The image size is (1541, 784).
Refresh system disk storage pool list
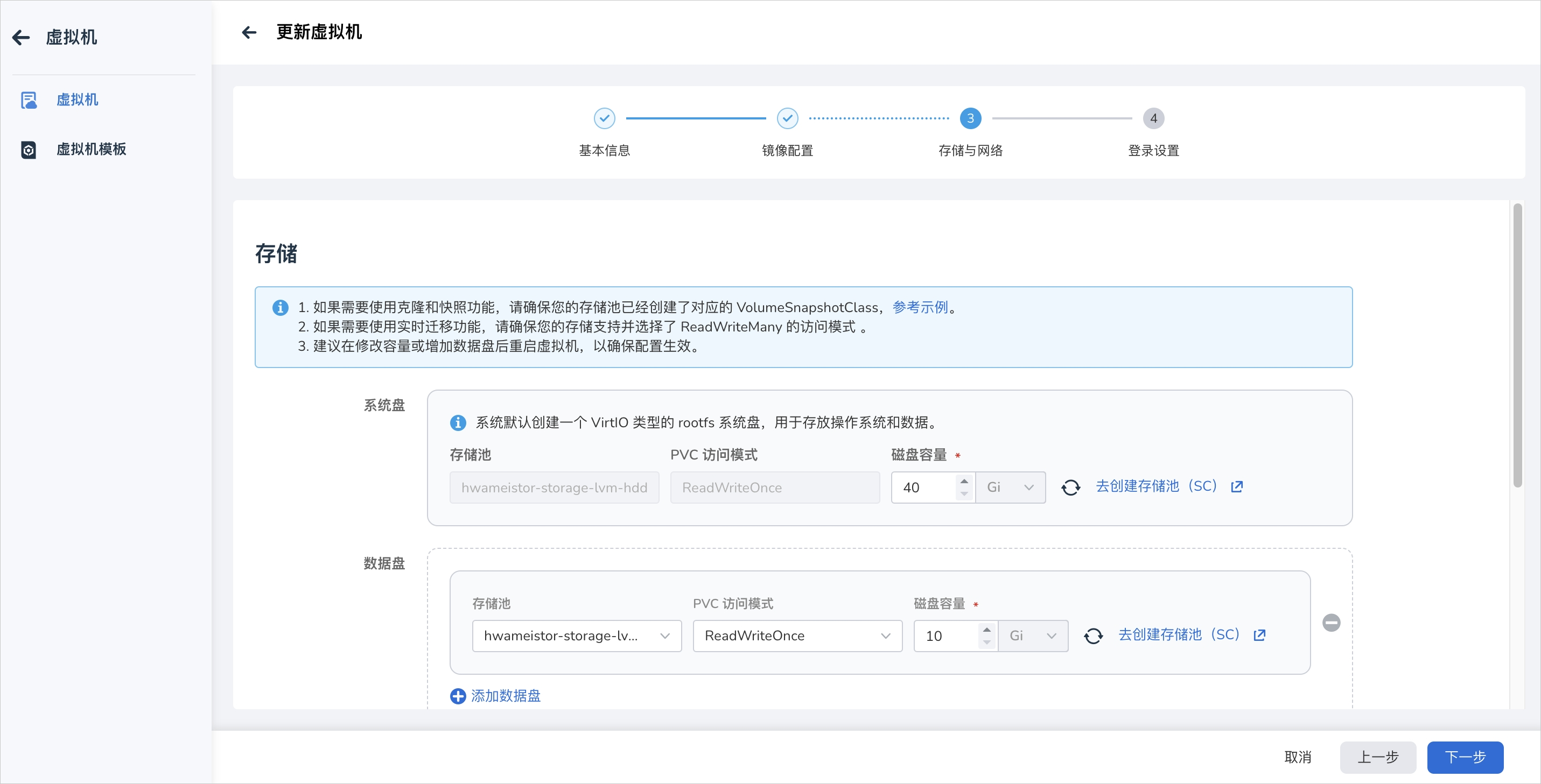[x=1070, y=488]
